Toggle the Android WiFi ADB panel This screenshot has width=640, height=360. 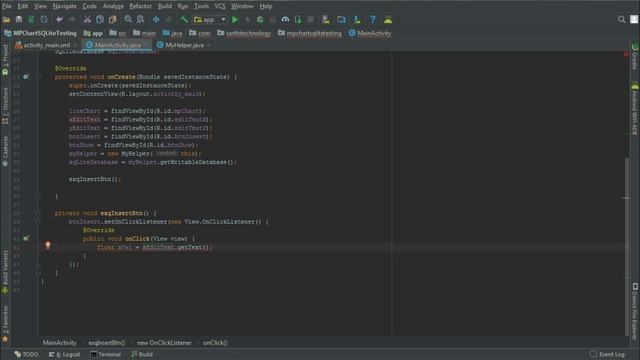[x=635, y=109]
